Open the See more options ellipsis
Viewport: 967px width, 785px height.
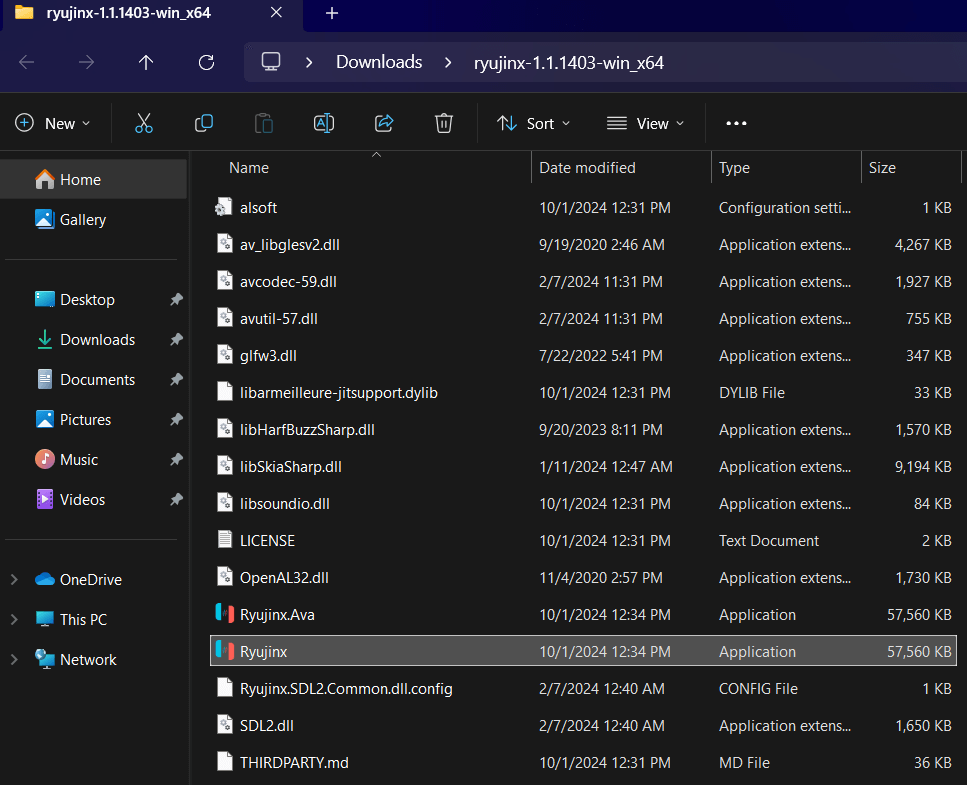tap(736, 123)
